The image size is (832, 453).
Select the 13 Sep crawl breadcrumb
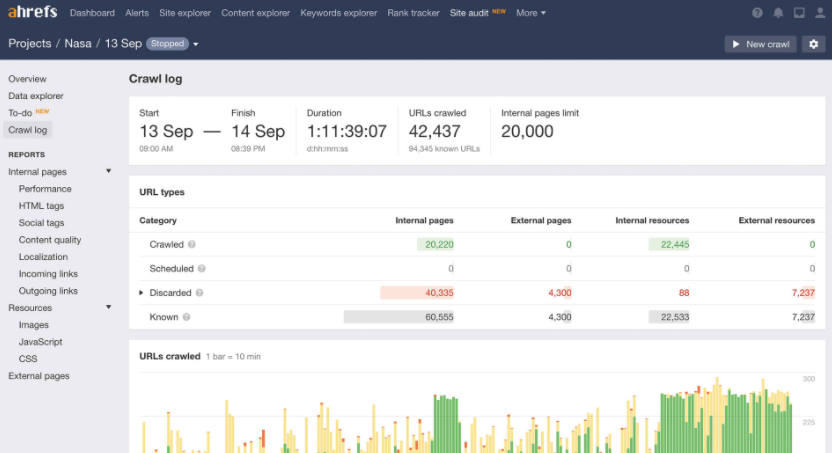pyautogui.click(x=123, y=43)
